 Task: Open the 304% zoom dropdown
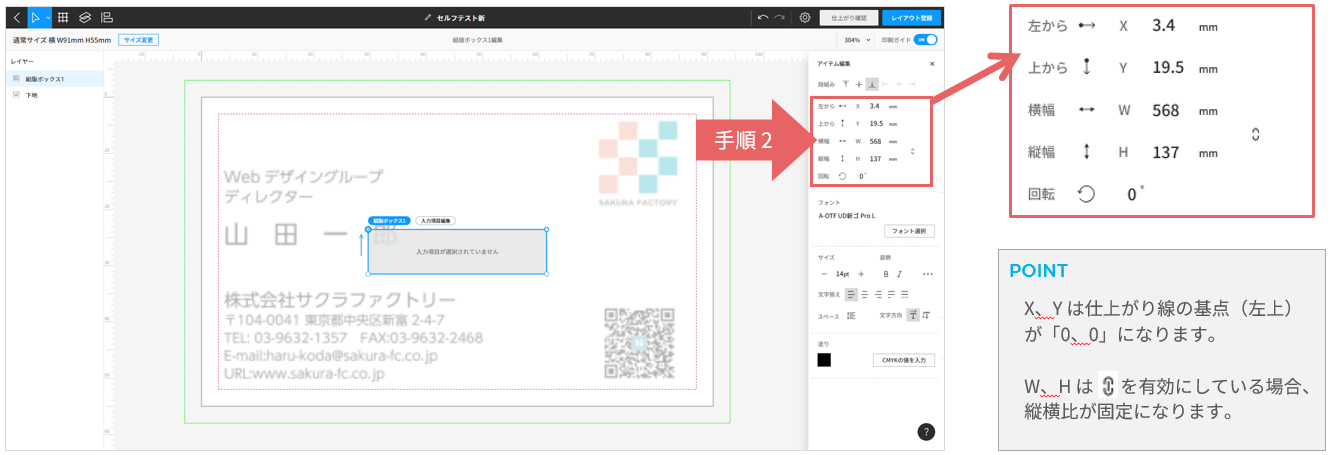(856, 40)
